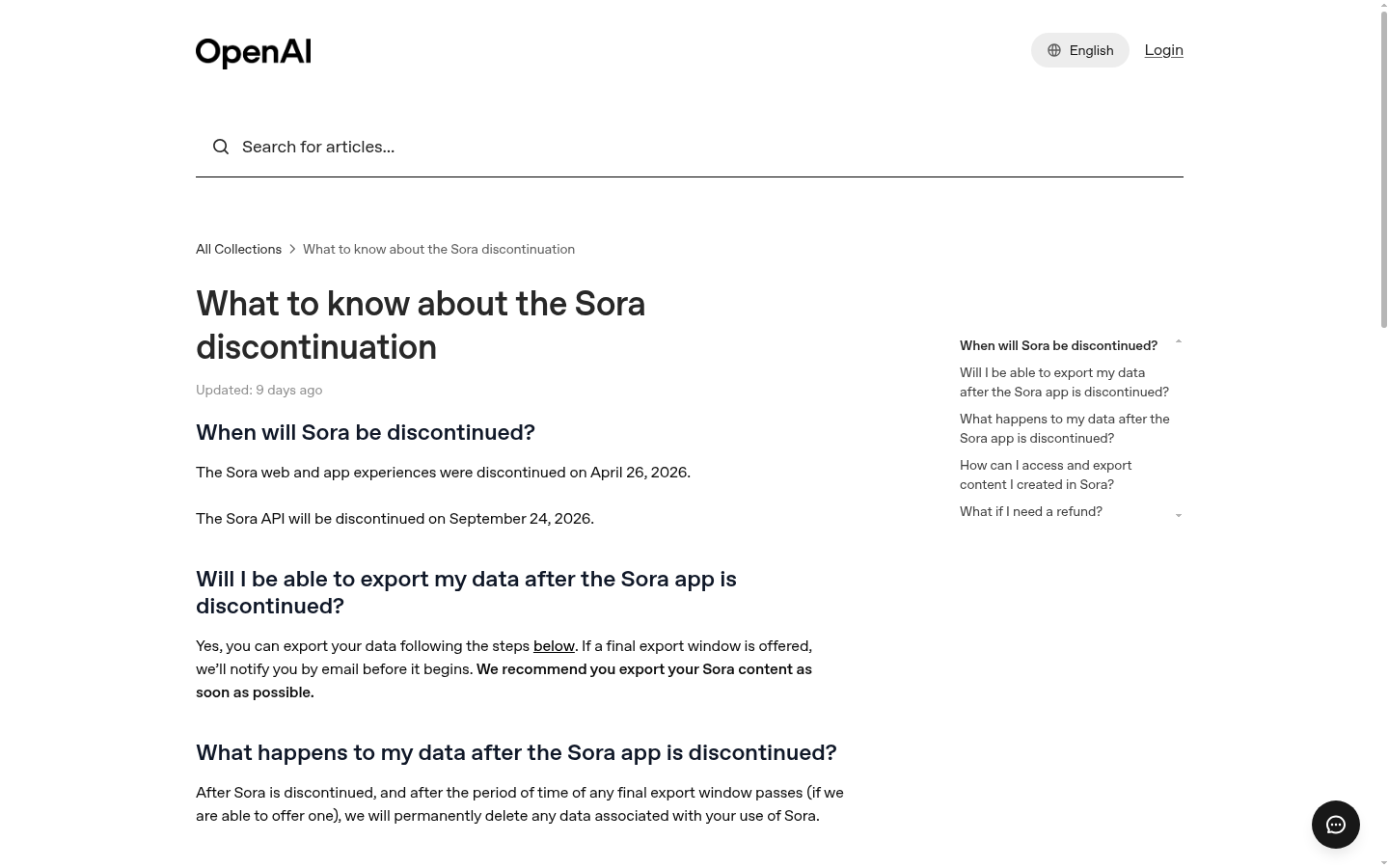Click the globe icon in language selector
Image resolution: width=1389 pixels, height=868 pixels.
coord(1054,50)
